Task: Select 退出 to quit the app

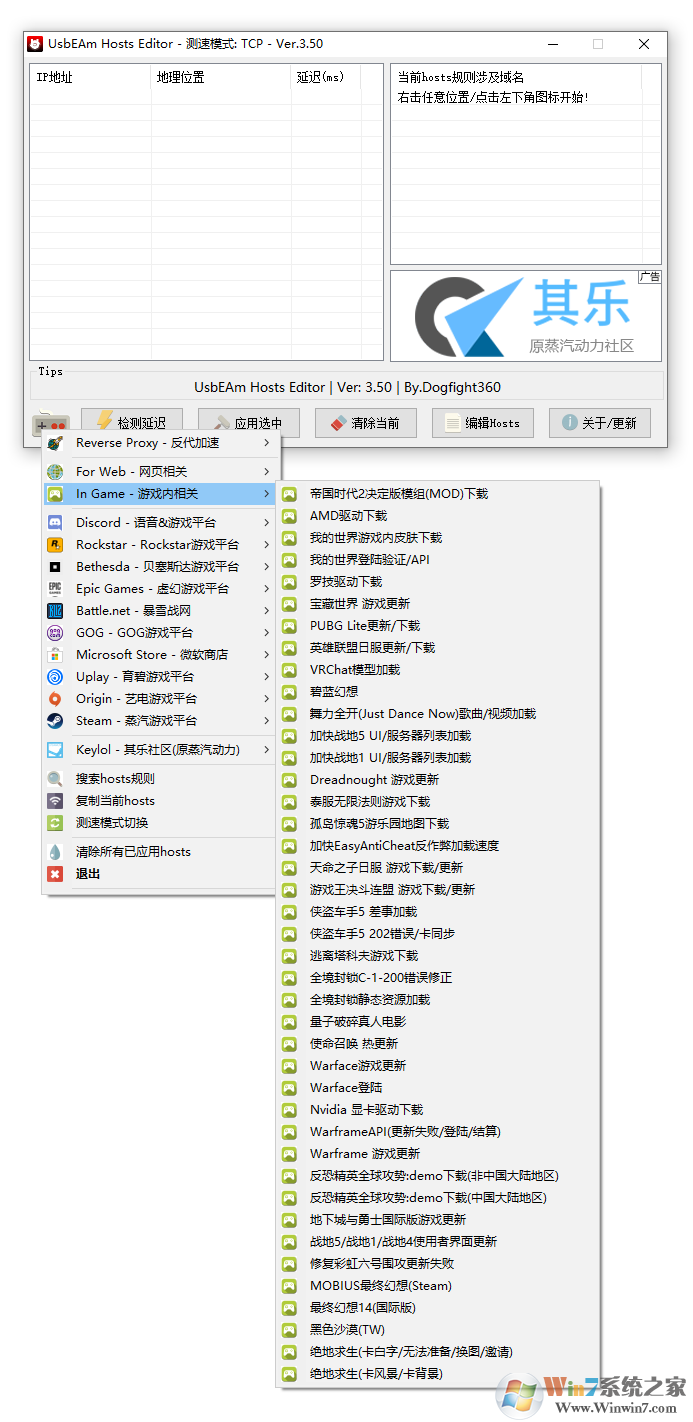Action: (159, 873)
